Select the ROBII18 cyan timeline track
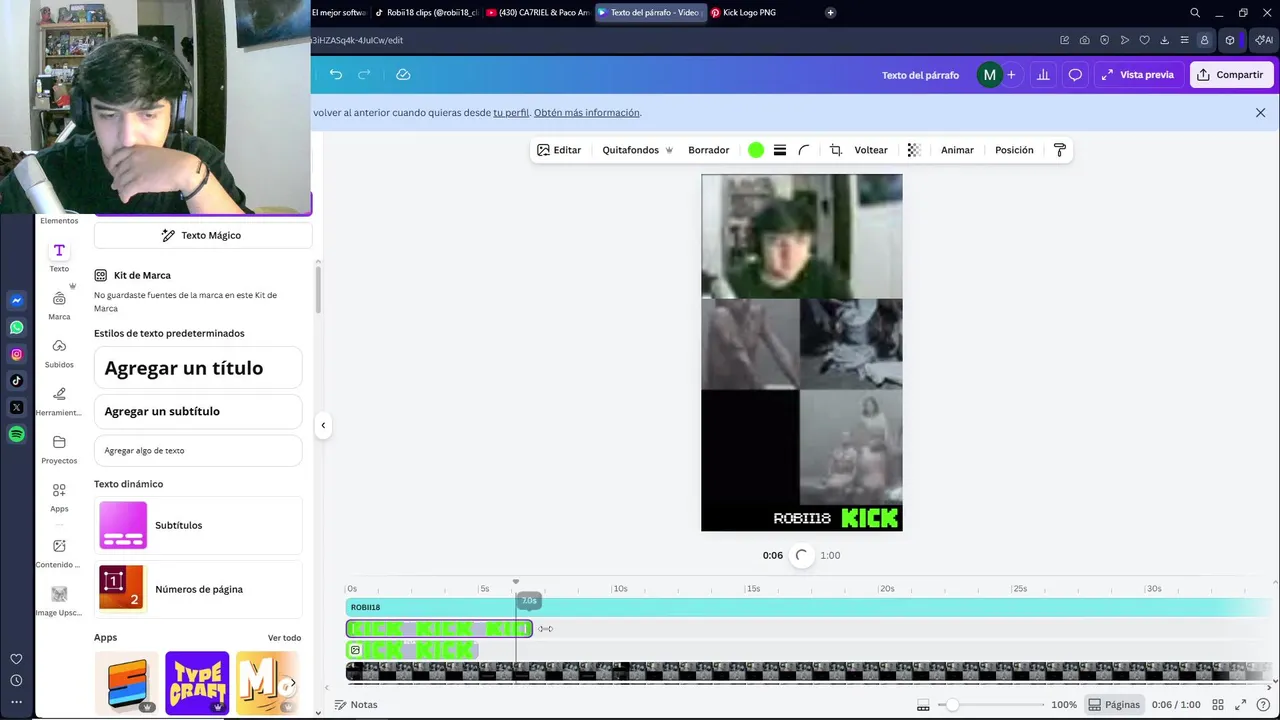Image resolution: width=1280 pixels, height=720 pixels. pyautogui.click(x=808, y=607)
